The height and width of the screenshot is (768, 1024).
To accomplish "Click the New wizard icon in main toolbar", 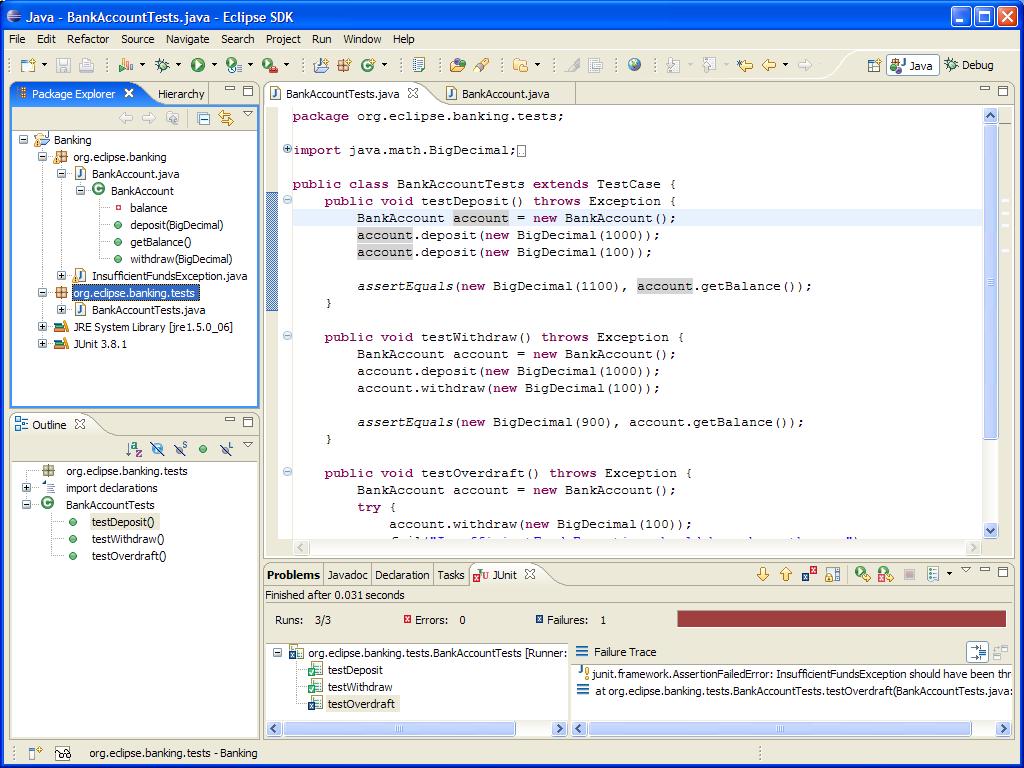I will (27, 65).
